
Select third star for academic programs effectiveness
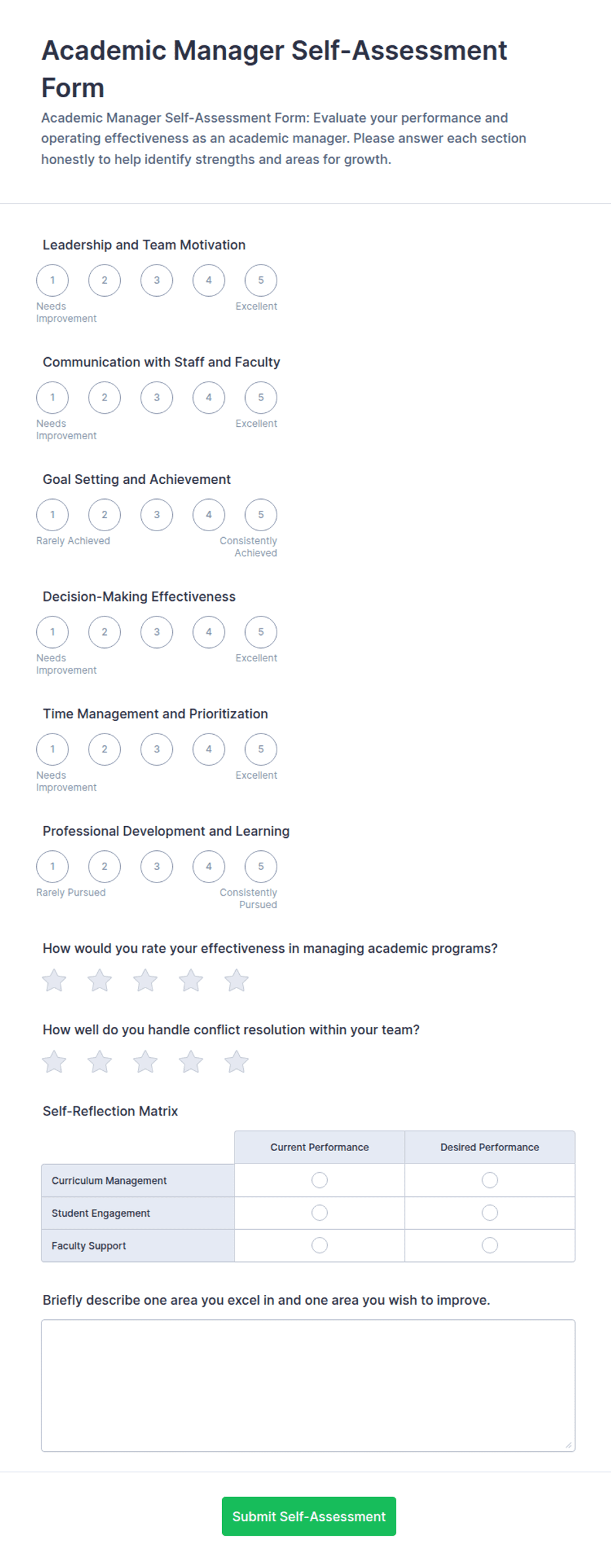click(x=145, y=980)
